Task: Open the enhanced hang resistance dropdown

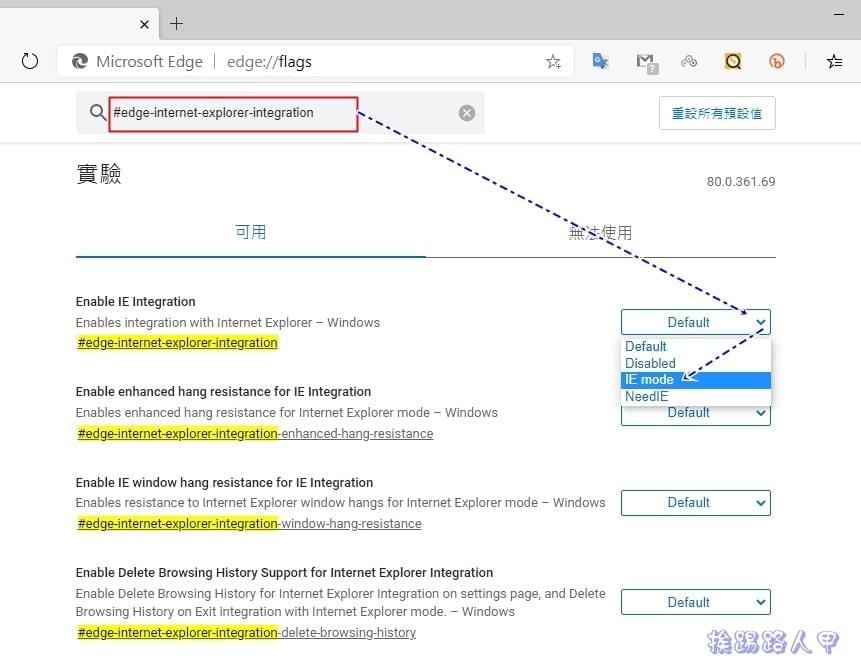Action: pyautogui.click(x=696, y=415)
